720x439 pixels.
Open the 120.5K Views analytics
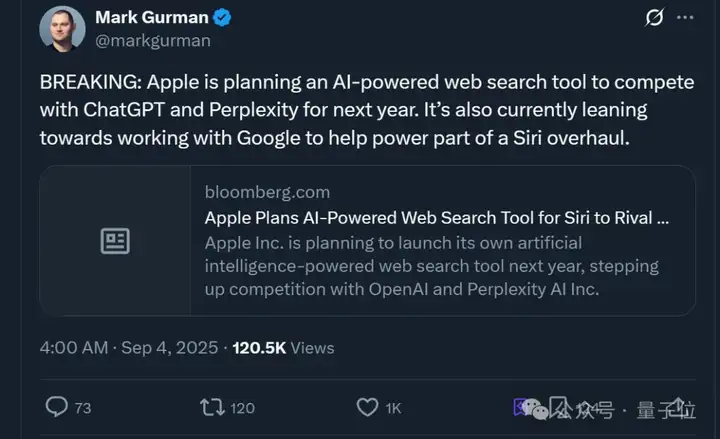coord(283,348)
